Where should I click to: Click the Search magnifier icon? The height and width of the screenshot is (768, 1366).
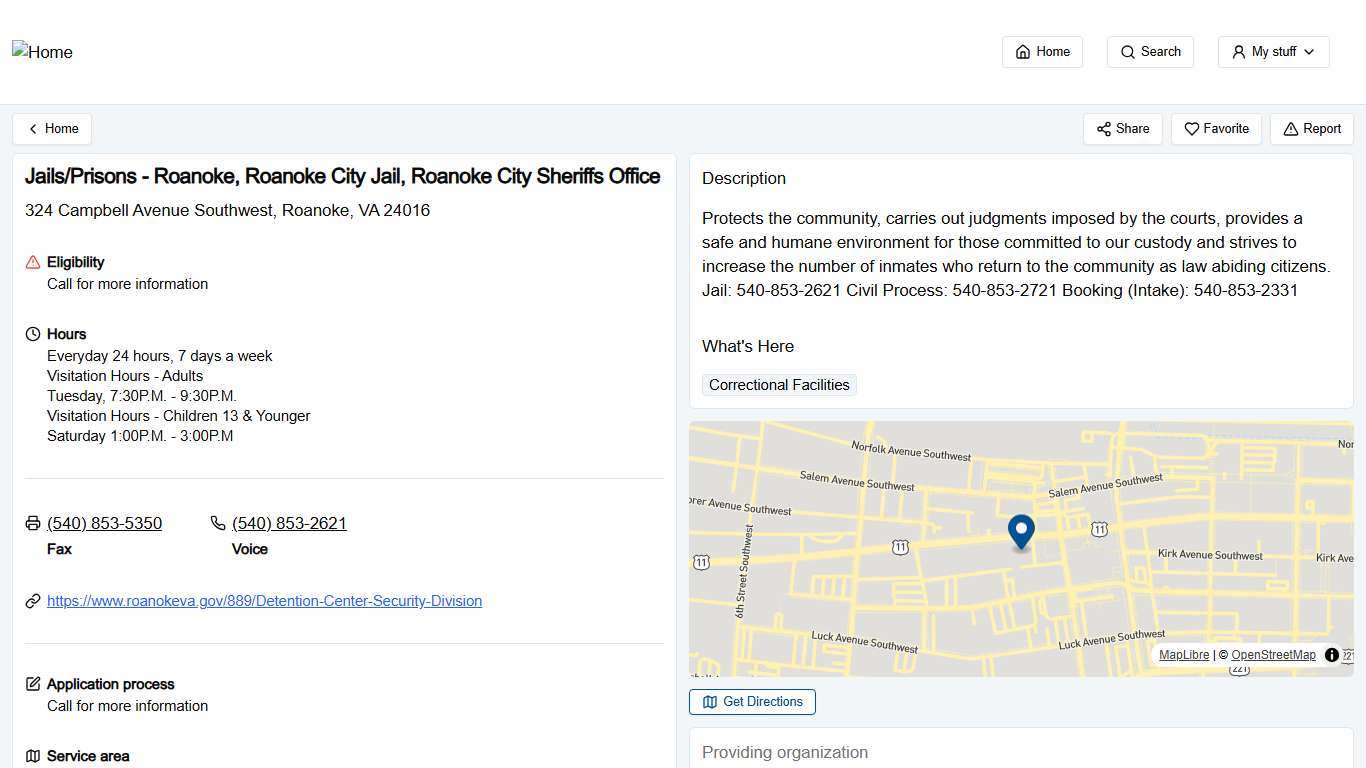tap(1128, 51)
